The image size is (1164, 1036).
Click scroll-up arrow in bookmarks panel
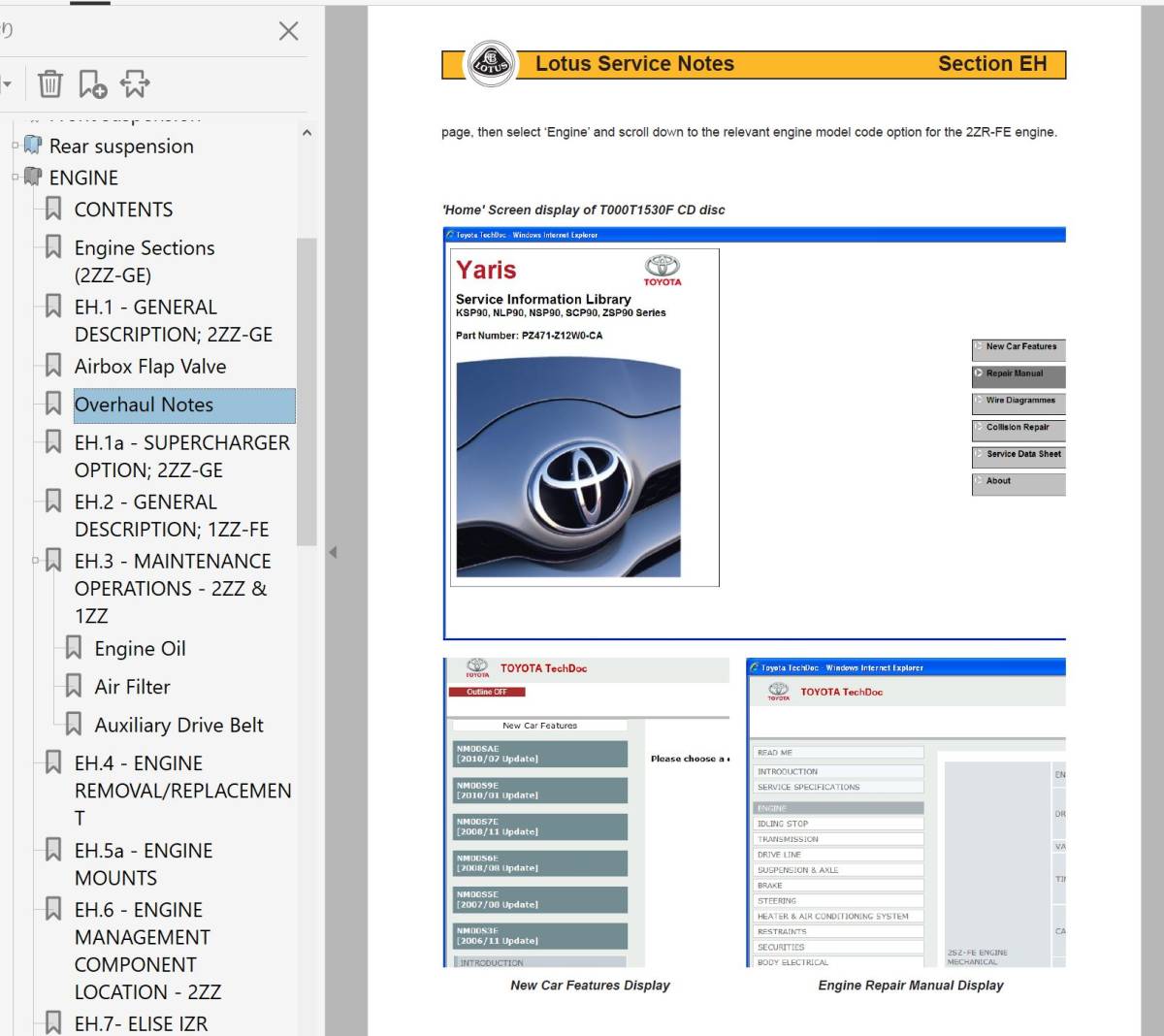click(x=307, y=133)
